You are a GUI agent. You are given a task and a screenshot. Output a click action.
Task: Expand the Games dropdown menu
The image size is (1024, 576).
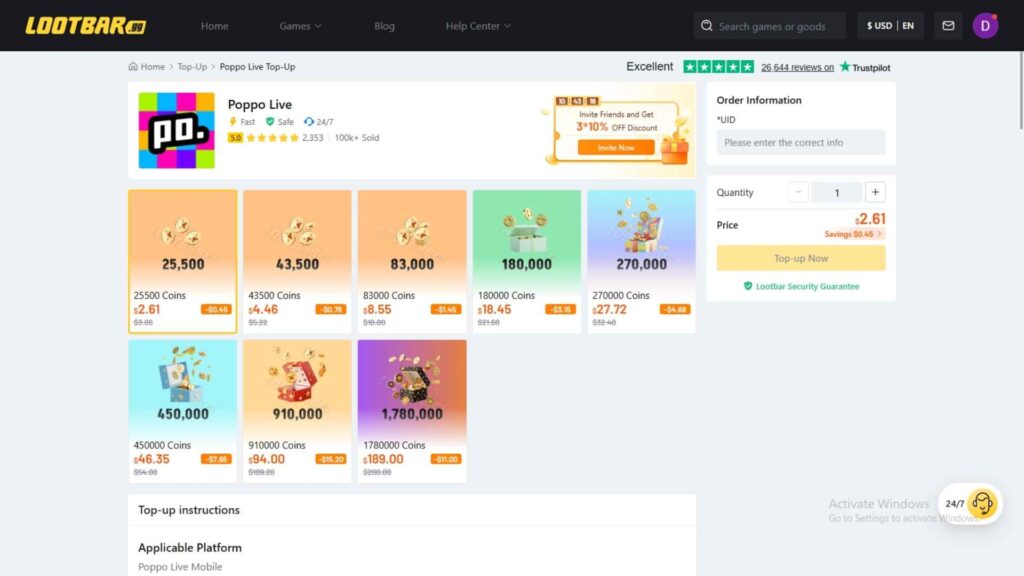click(x=300, y=25)
